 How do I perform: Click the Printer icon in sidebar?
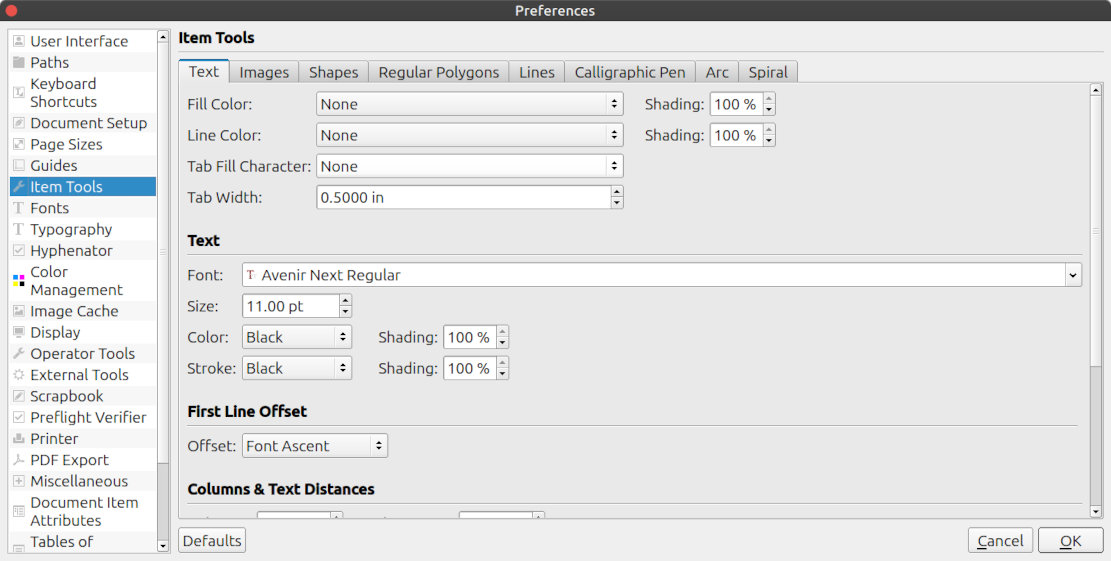[19, 439]
